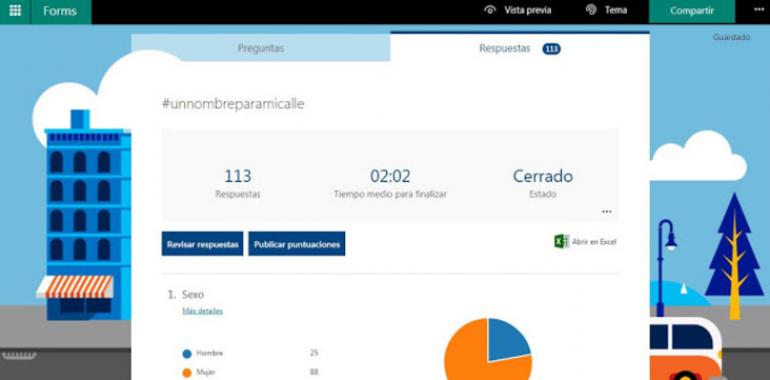Click the orange Mujer legend dot
The height and width of the screenshot is (380, 770).
(x=187, y=373)
